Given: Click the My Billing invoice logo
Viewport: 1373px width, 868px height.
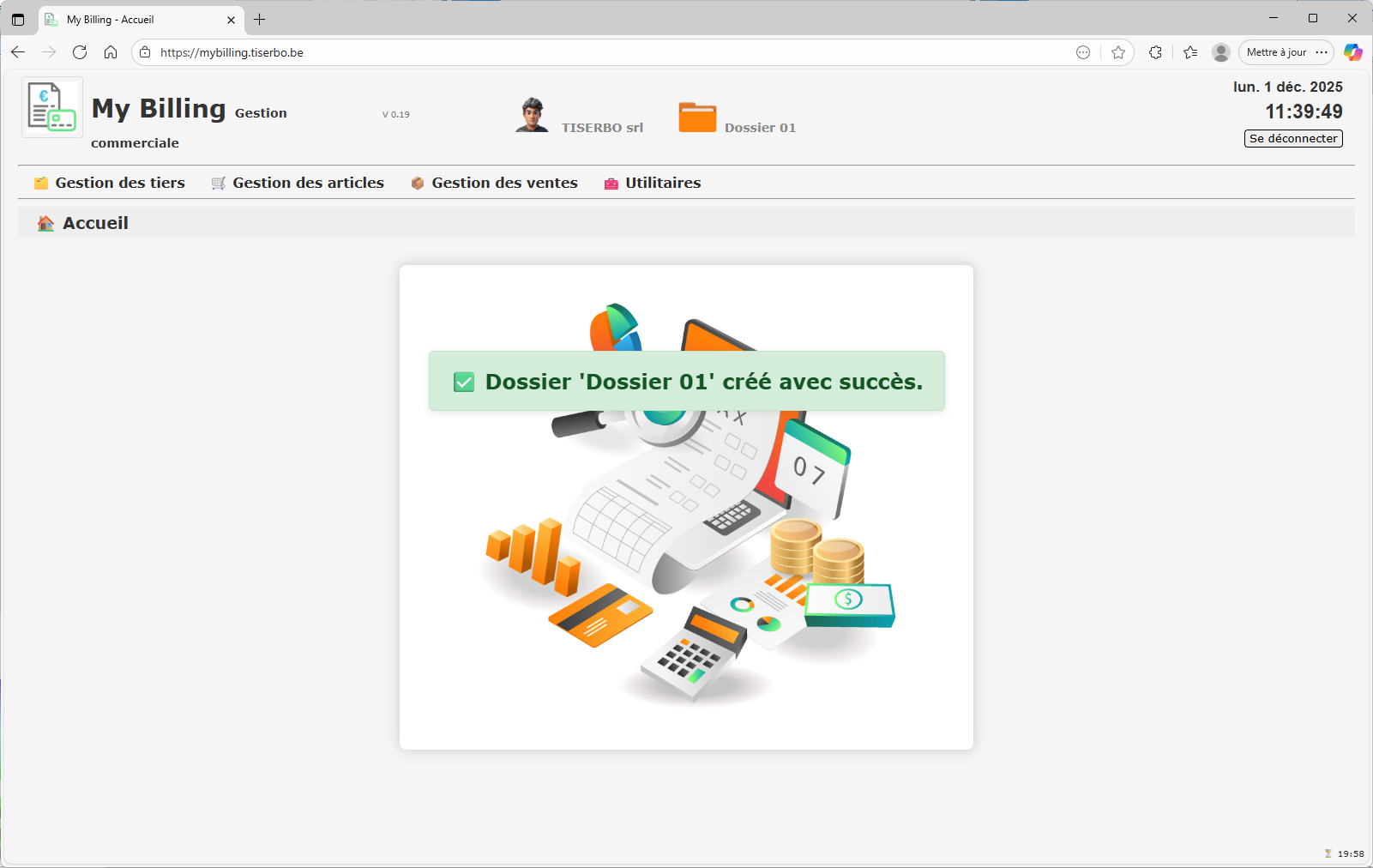Looking at the screenshot, I should coord(51,107).
